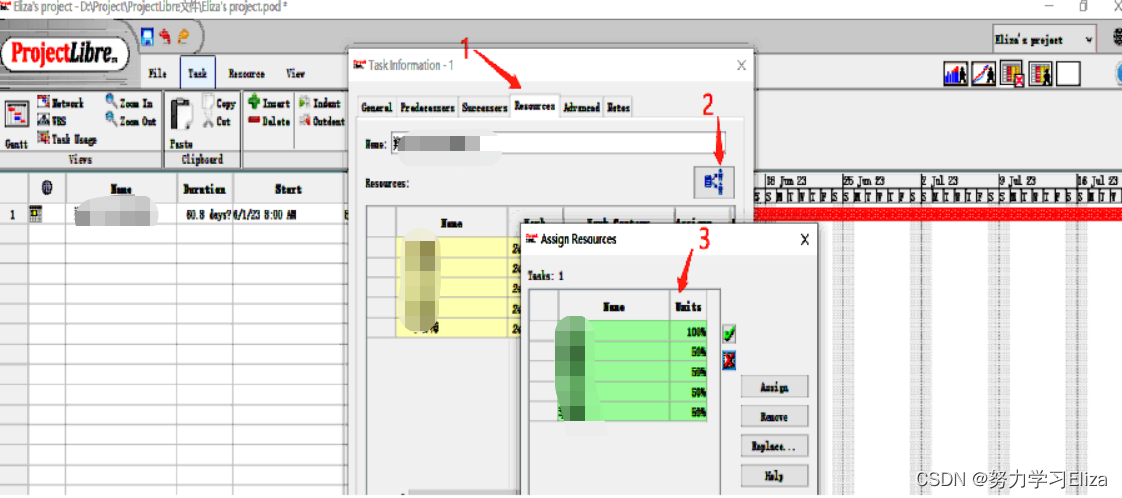Image resolution: width=1122 pixels, height=498 pixels.
Task: Select the 100% units cell
Action: (688, 332)
